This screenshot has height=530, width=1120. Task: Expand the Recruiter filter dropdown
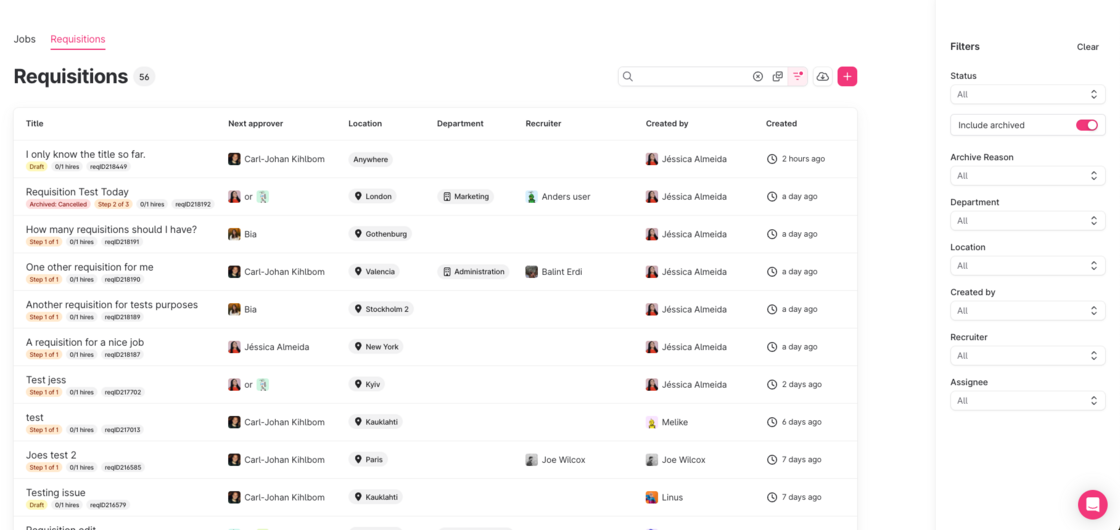[1027, 356]
